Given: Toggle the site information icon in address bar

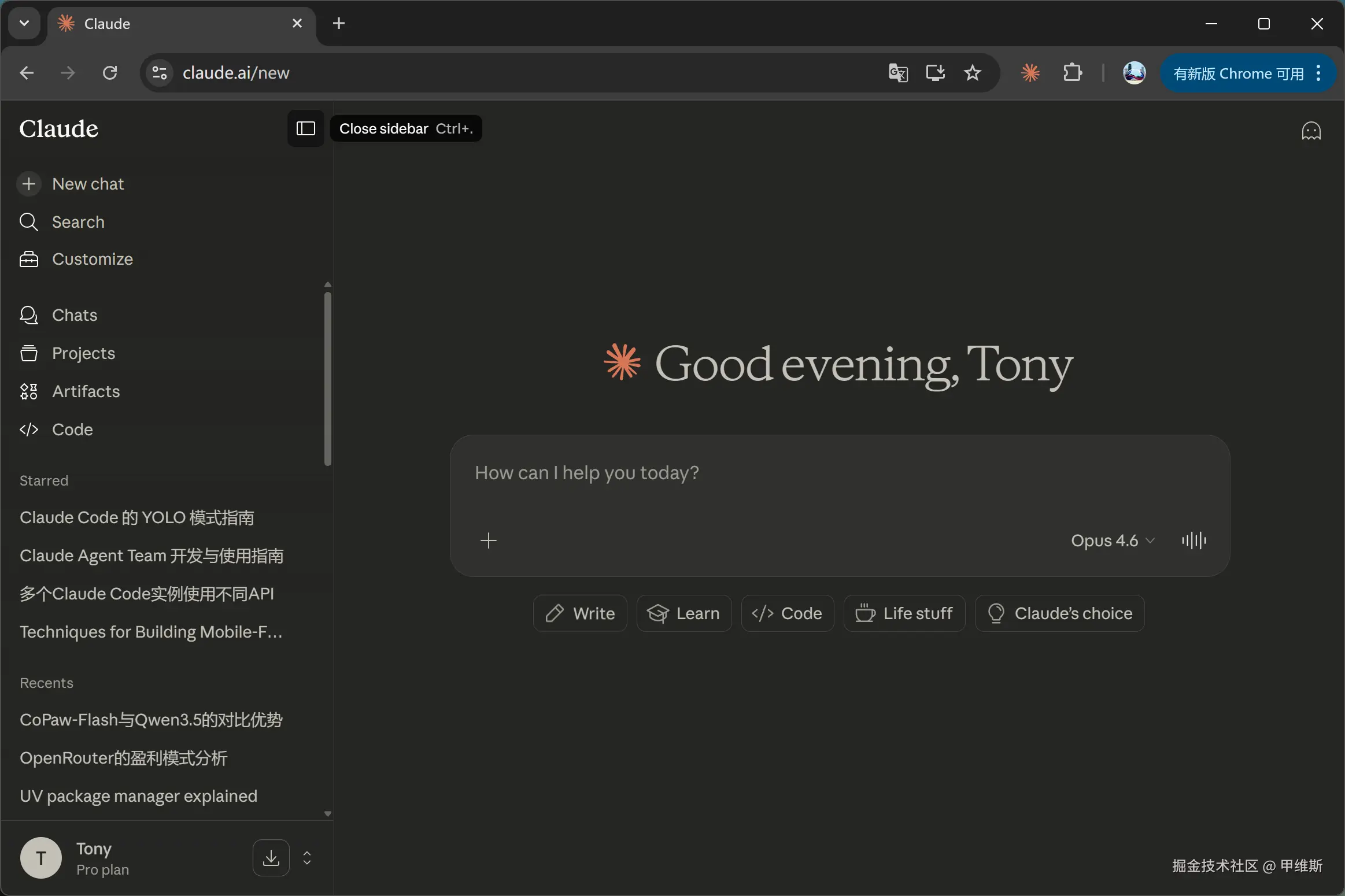Looking at the screenshot, I should (x=159, y=73).
